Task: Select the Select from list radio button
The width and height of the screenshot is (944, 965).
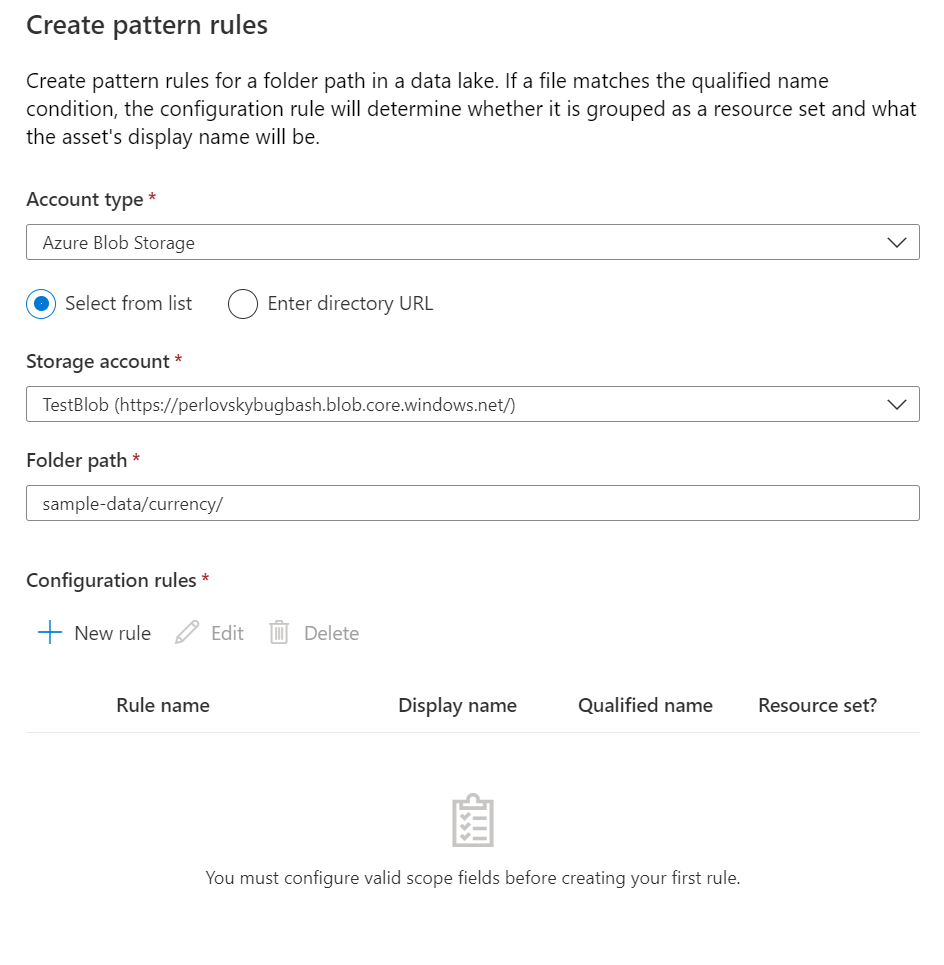Action: tap(42, 304)
